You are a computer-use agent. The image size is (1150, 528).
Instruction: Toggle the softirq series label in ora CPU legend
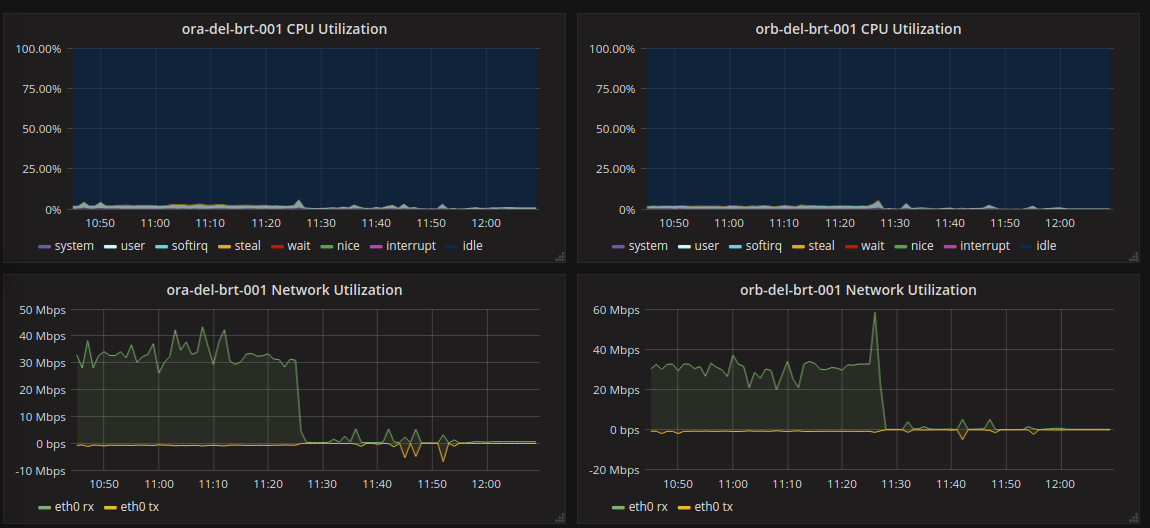[x=189, y=246]
